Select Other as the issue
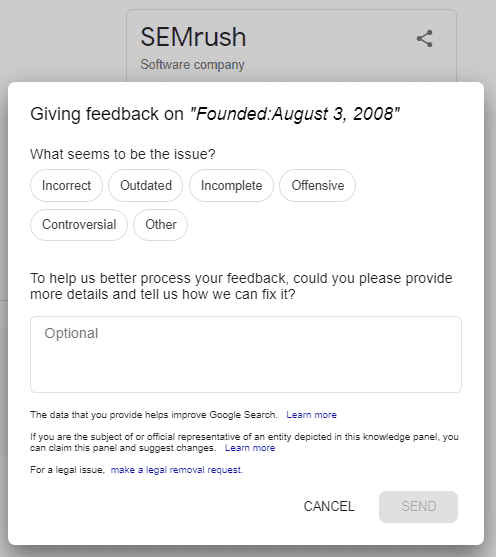Image resolution: width=496 pixels, height=557 pixels. [x=161, y=225]
